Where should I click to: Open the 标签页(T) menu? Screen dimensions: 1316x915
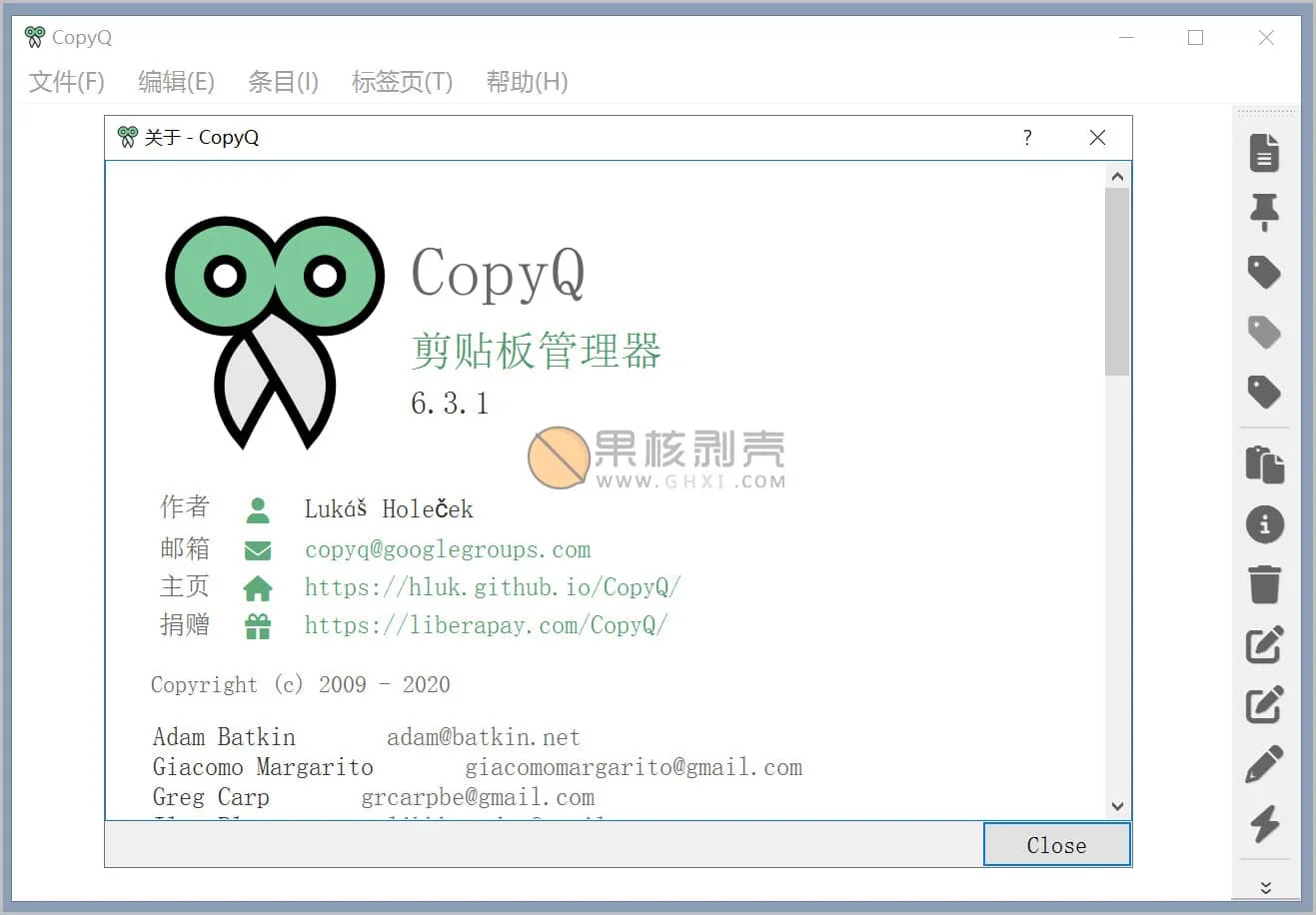400,82
